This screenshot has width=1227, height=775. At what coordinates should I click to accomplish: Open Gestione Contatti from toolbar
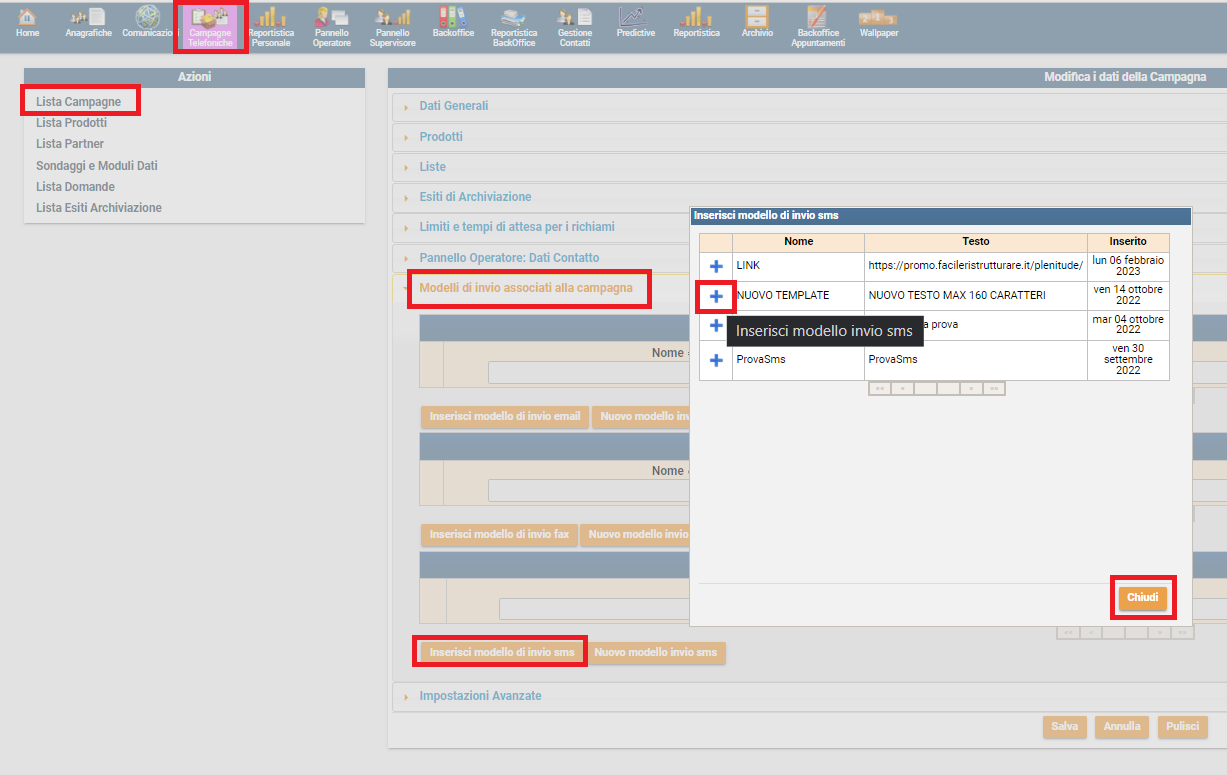pos(574,27)
